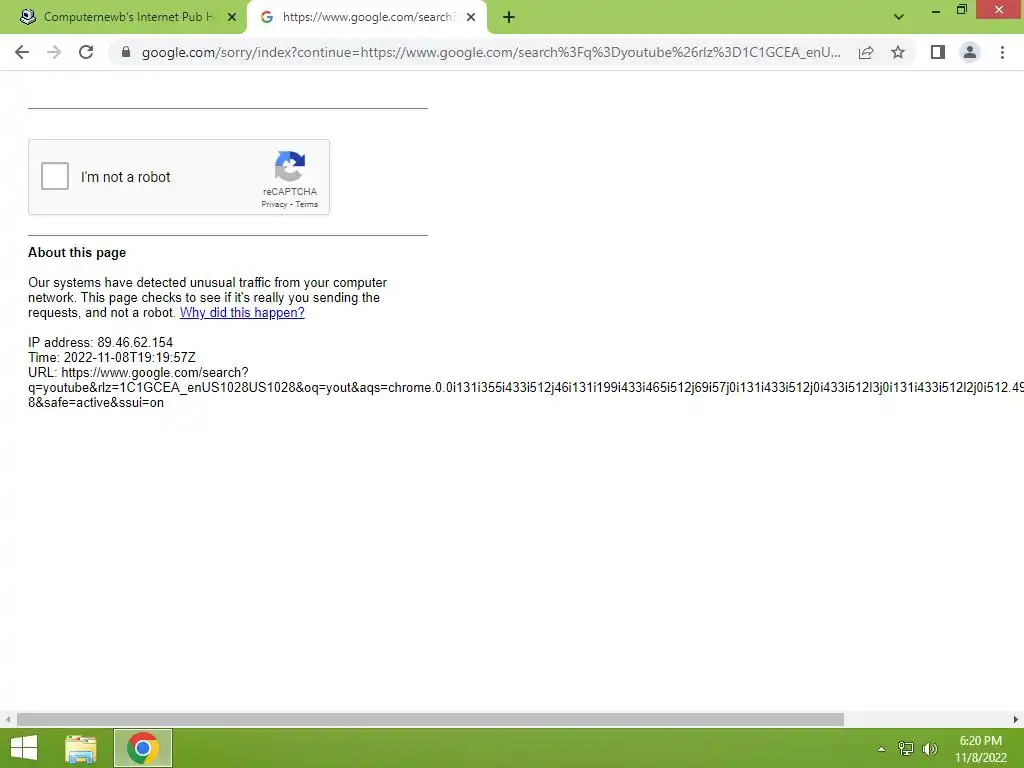Click the browser forward arrow
Image resolution: width=1024 pixels, height=768 pixels.
54,52
